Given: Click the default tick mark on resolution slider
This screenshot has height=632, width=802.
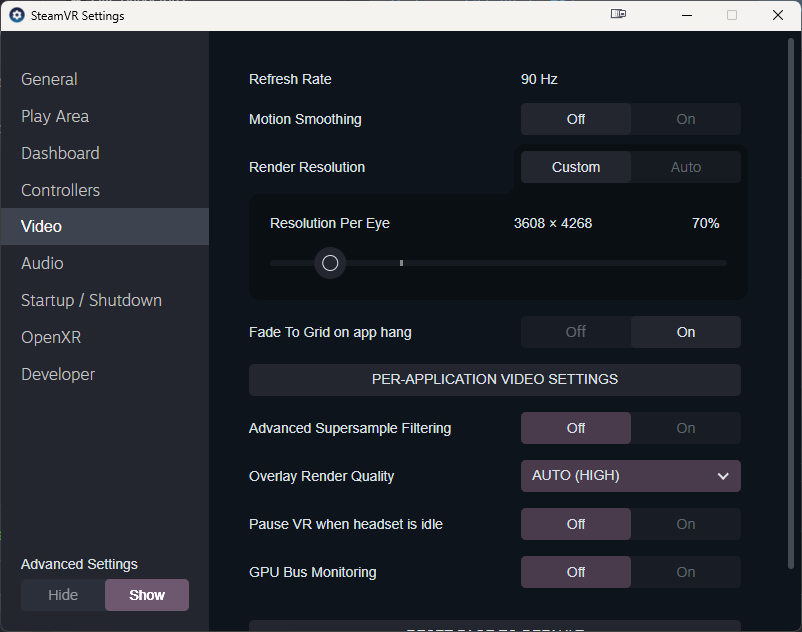Looking at the screenshot, I should point(401,263).
